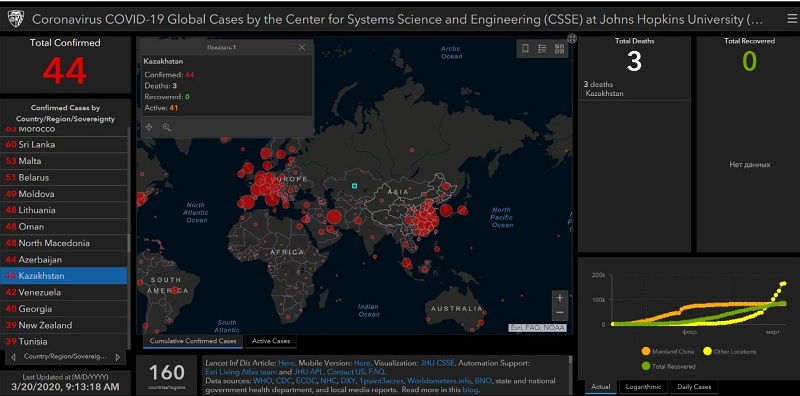The image size is (800, 396).
Task: Switch to Active Cases tab
Action: pos(270,340)
